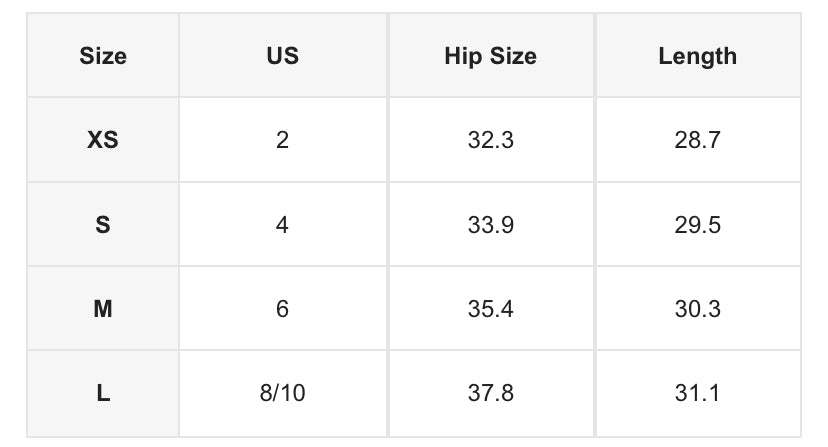Select the S size row label

pyautogui.click(x=103, y=225)
